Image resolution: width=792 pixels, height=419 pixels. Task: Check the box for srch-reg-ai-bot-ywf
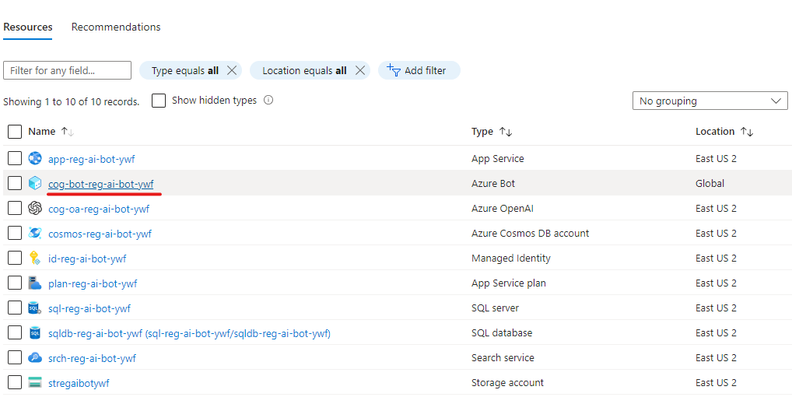[x=15, y=357]
